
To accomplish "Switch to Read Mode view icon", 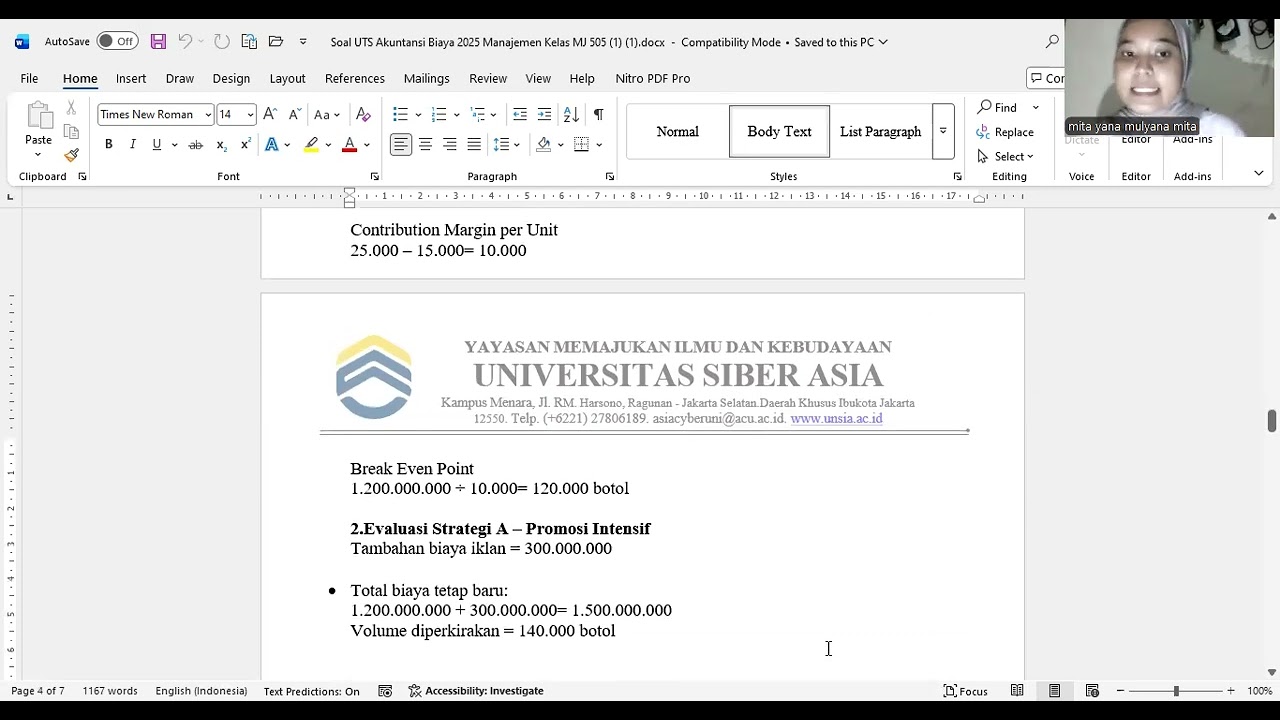I will pos(1017,690).
